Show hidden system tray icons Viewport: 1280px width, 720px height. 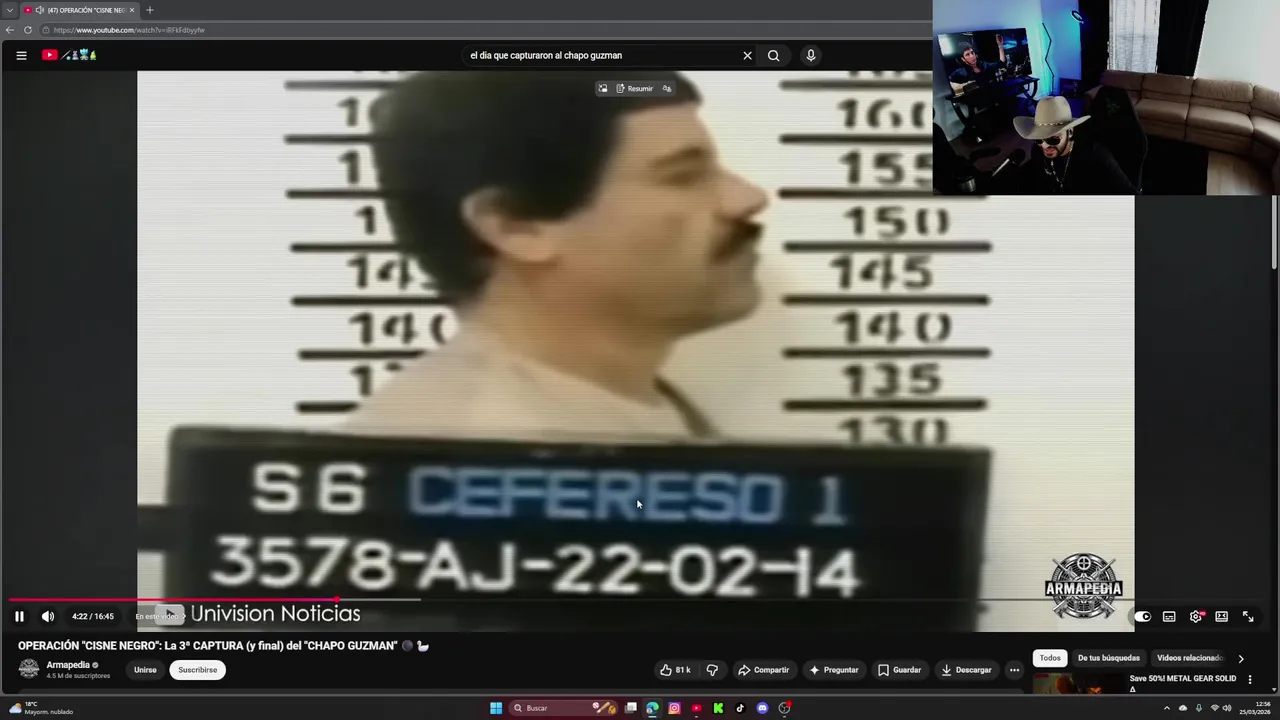point(1166,708)
